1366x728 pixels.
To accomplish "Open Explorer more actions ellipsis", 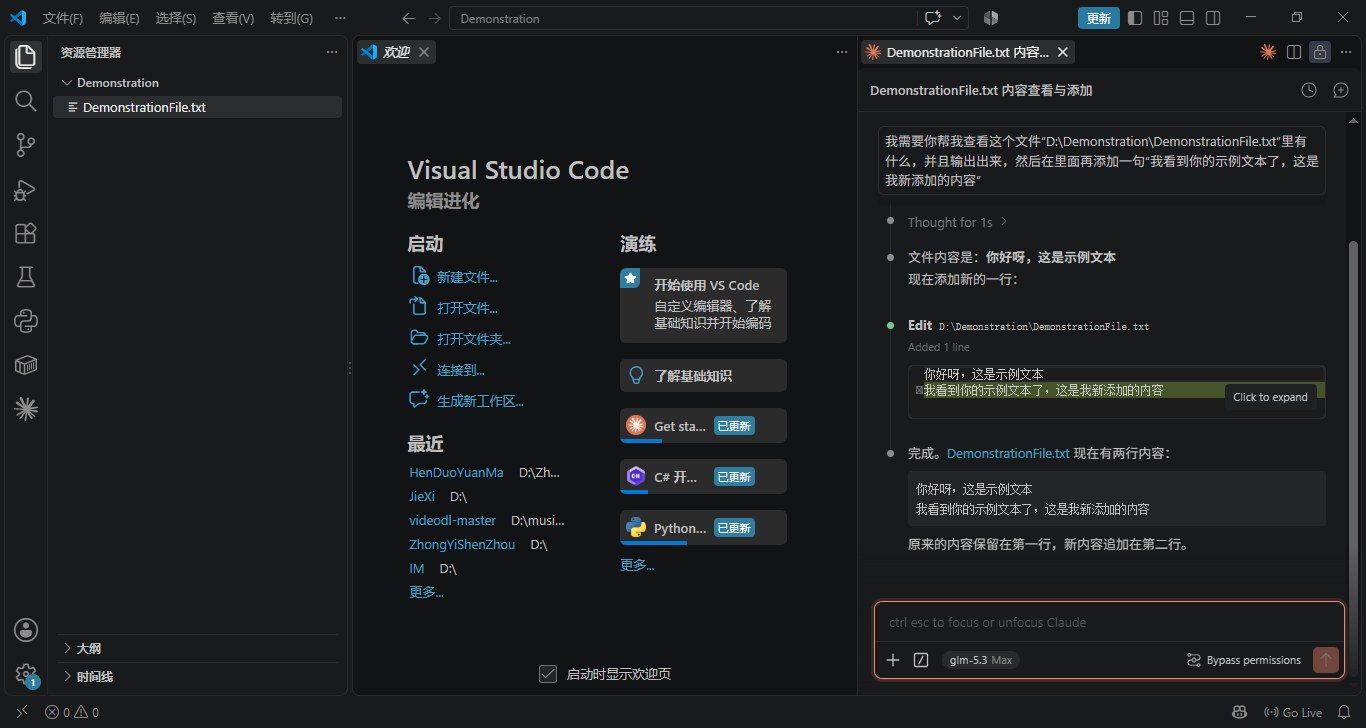I will pyautogui.click(x=332, y=52).
